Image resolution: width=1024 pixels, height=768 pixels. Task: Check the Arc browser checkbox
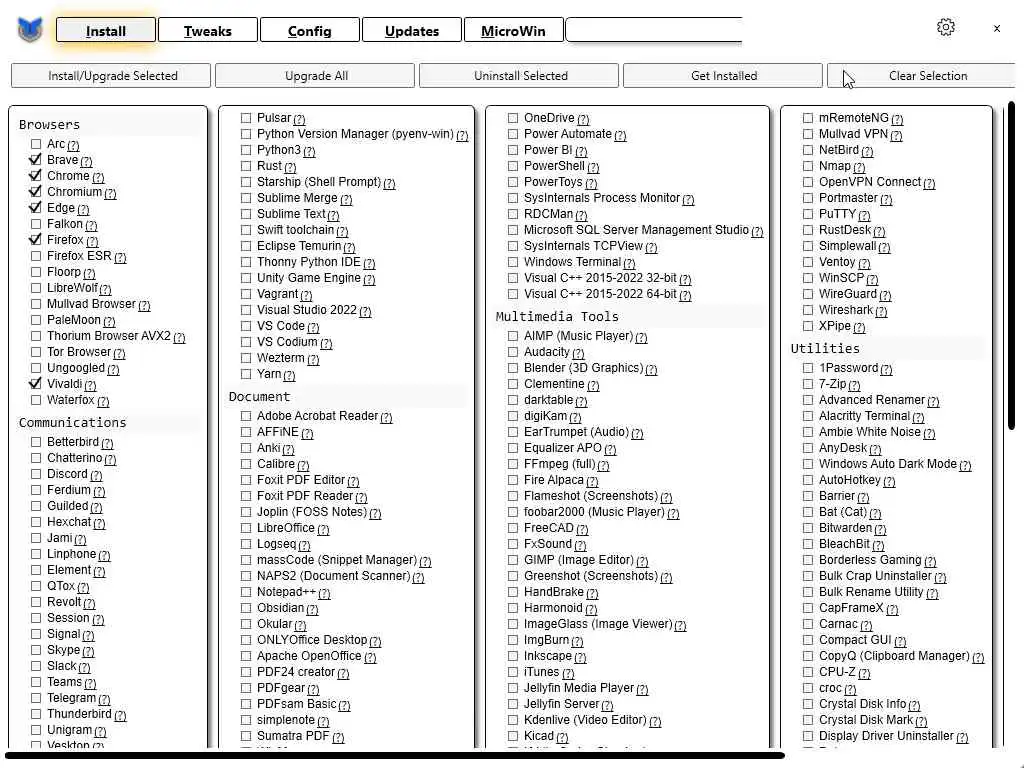pos(36,144)
